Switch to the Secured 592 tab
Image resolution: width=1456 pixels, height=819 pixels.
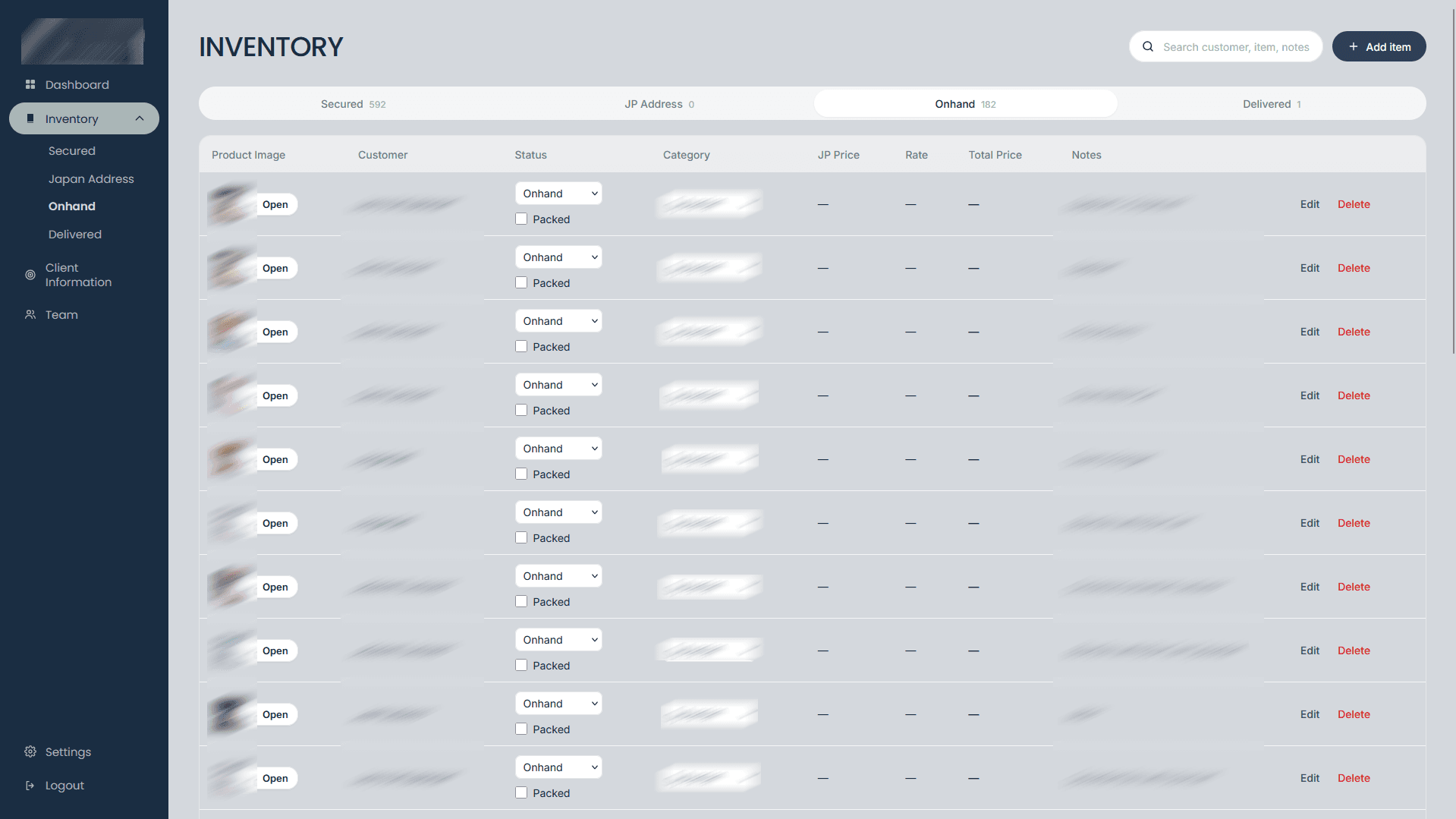354,104
